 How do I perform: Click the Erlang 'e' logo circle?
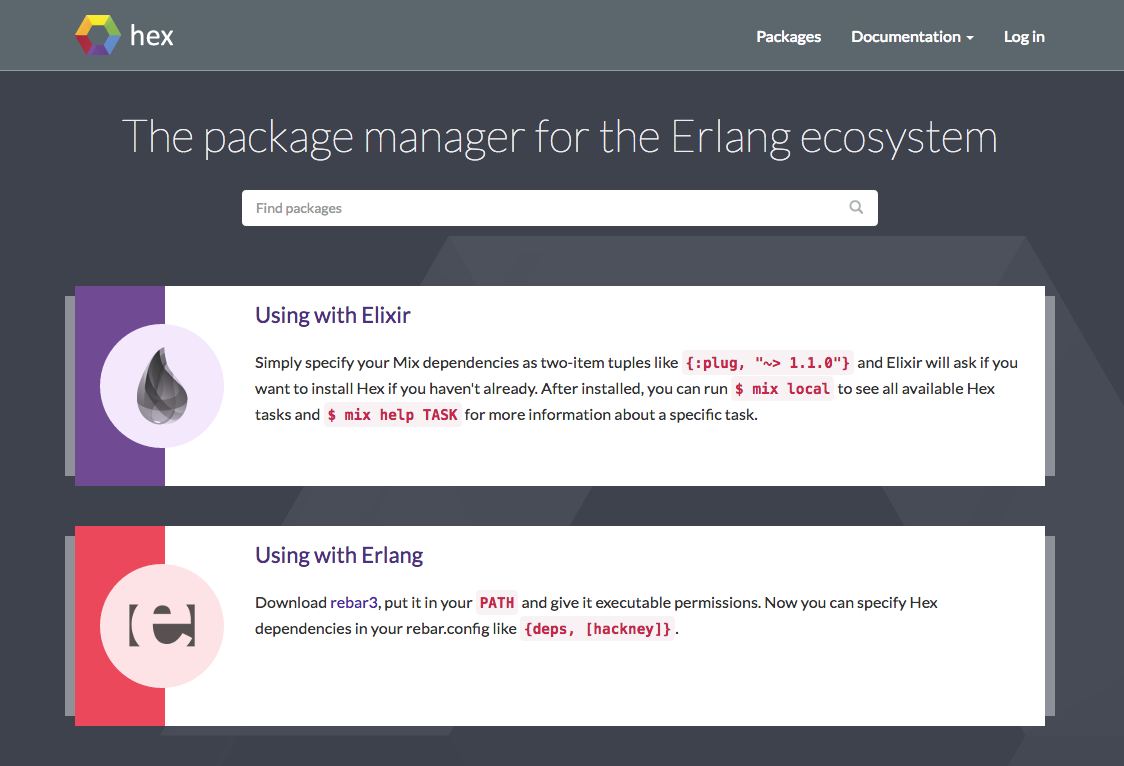tap(162, 626)
